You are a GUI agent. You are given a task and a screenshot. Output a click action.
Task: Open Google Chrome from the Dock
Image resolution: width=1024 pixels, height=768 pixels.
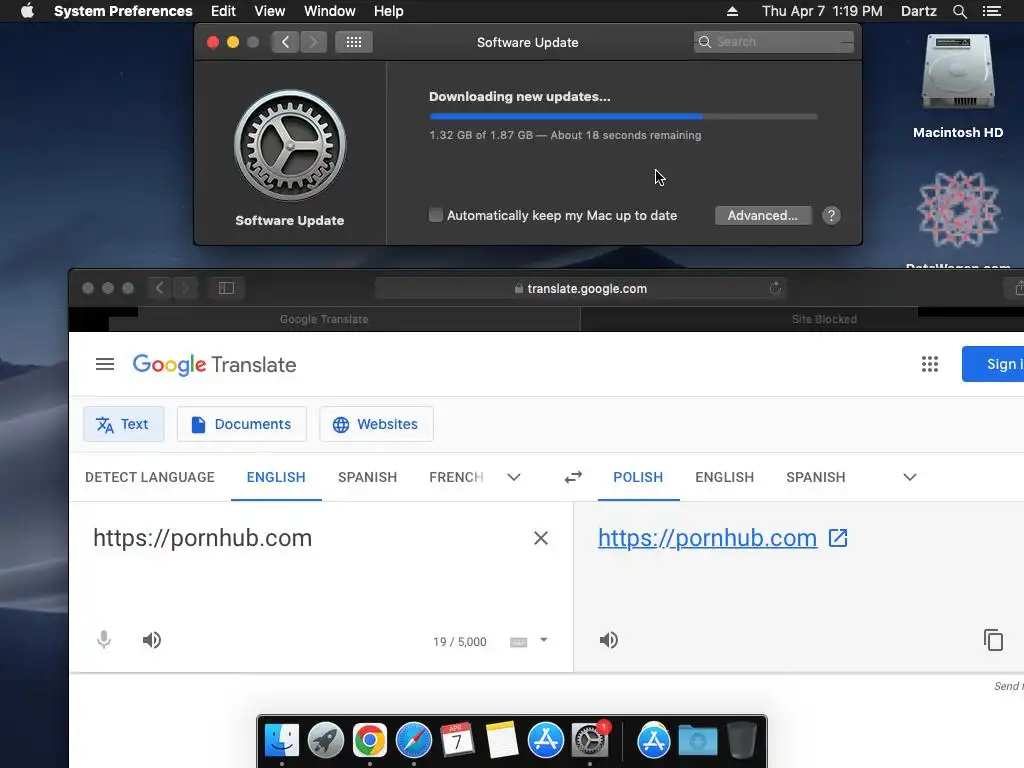[370, 741]
